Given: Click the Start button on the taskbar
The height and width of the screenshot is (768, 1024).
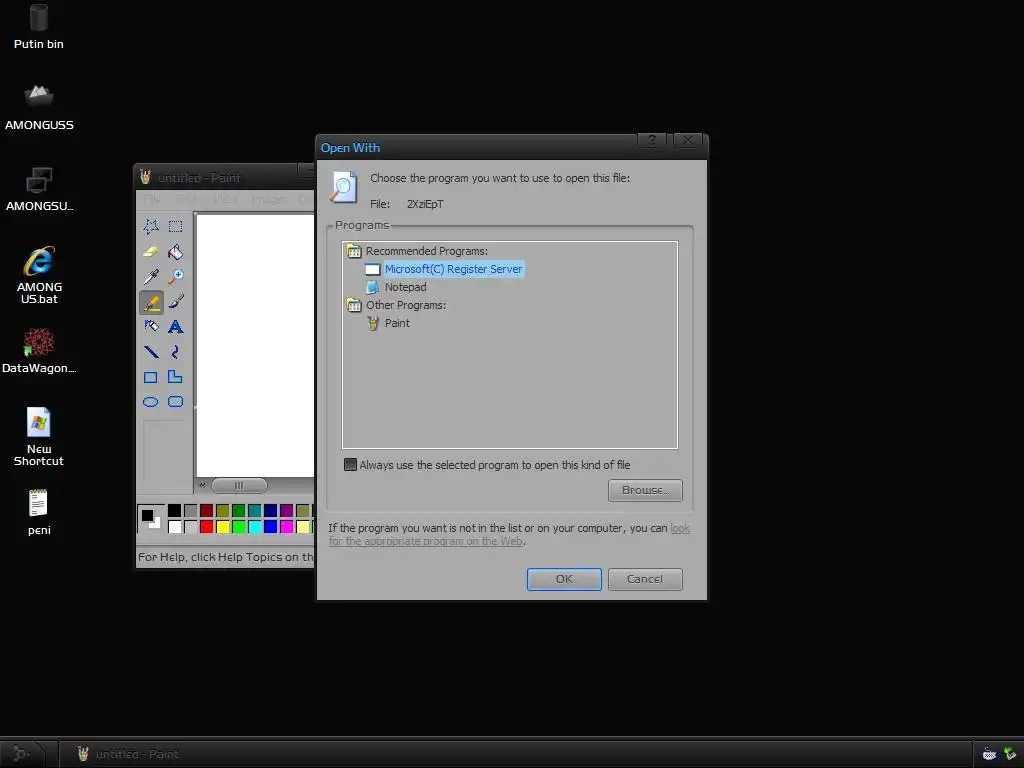Looking at the screenshot, I should click(23, 754).
